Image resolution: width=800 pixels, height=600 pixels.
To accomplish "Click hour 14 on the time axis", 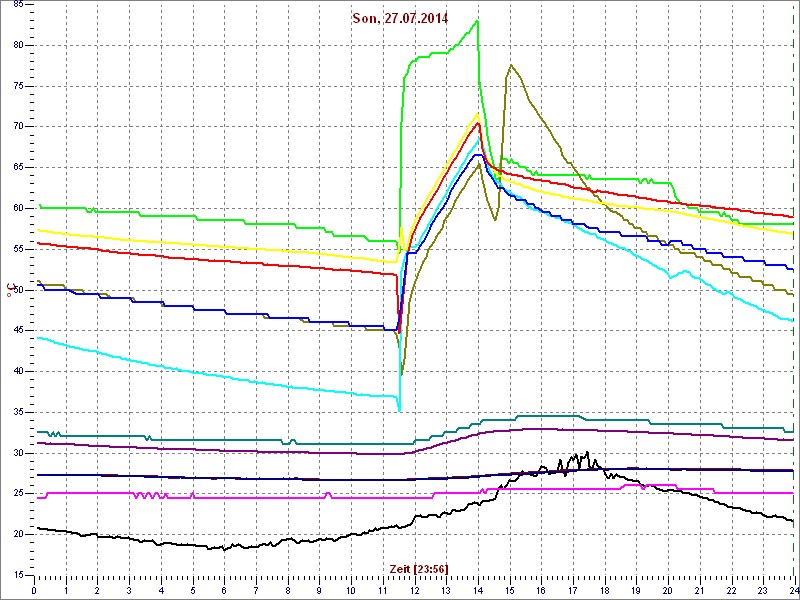I will pyautogui.click(x=477, y=589).
